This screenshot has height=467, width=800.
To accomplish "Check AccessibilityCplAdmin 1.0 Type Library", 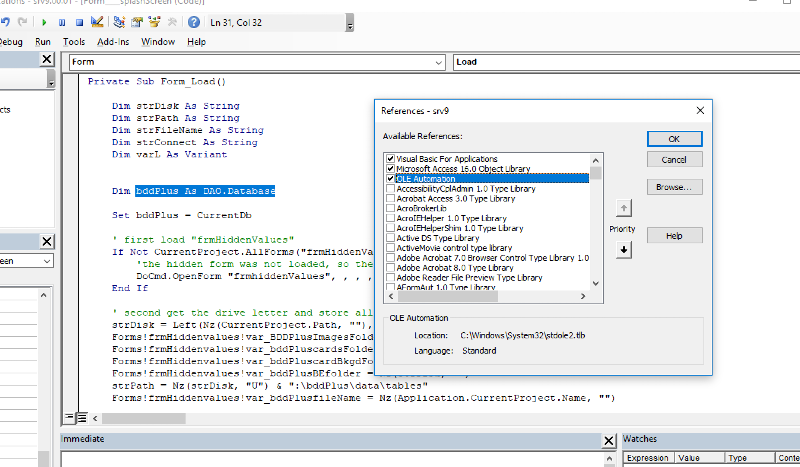I will (390, 188).
